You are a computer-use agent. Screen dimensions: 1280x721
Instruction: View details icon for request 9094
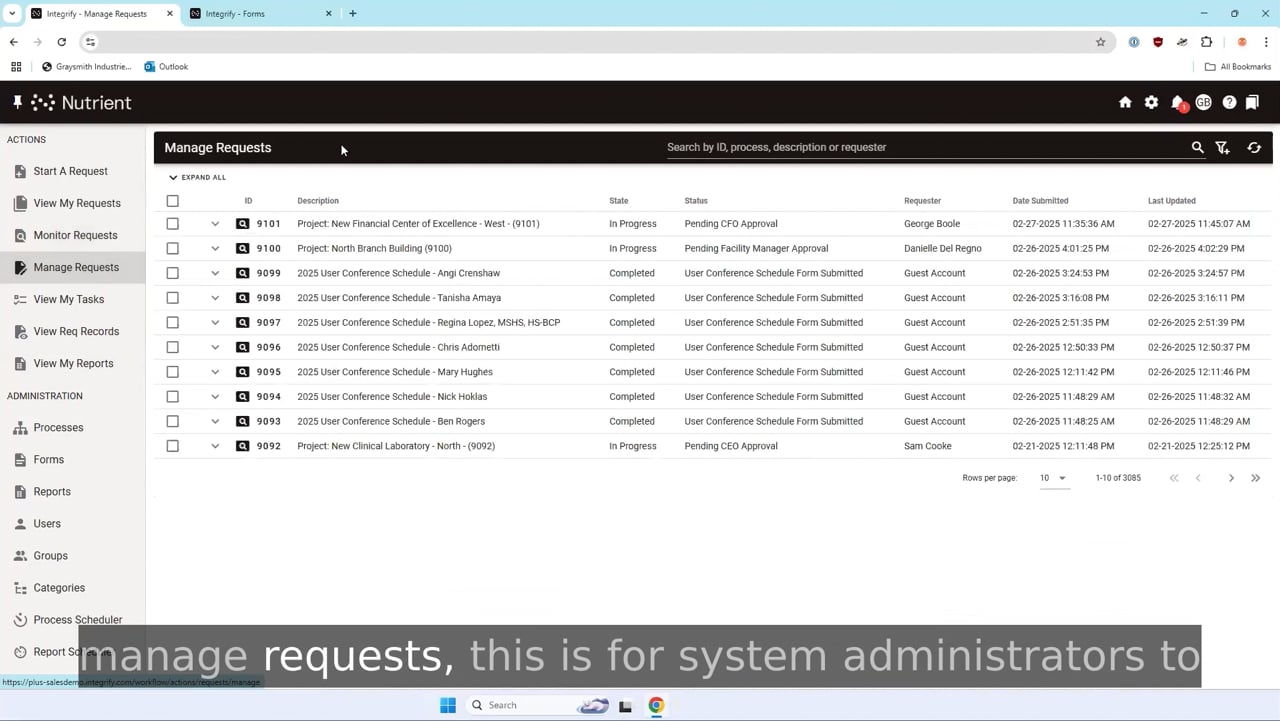tap(242, 396)
